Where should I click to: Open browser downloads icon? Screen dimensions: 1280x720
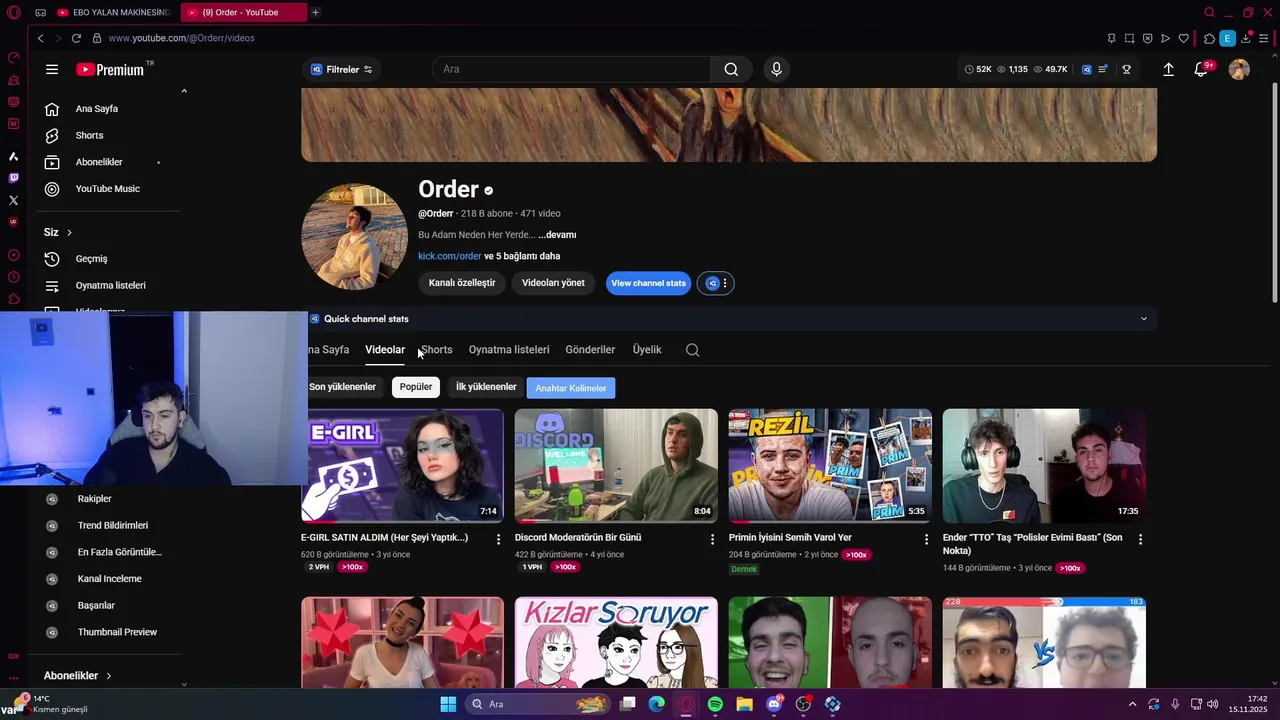point(1246,38)
